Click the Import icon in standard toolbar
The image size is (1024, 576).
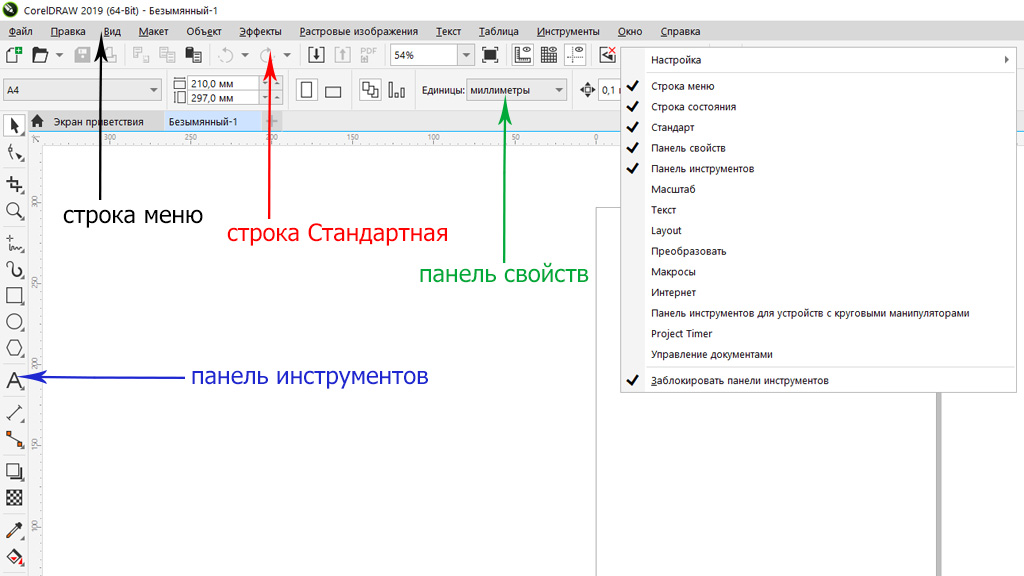316,55
